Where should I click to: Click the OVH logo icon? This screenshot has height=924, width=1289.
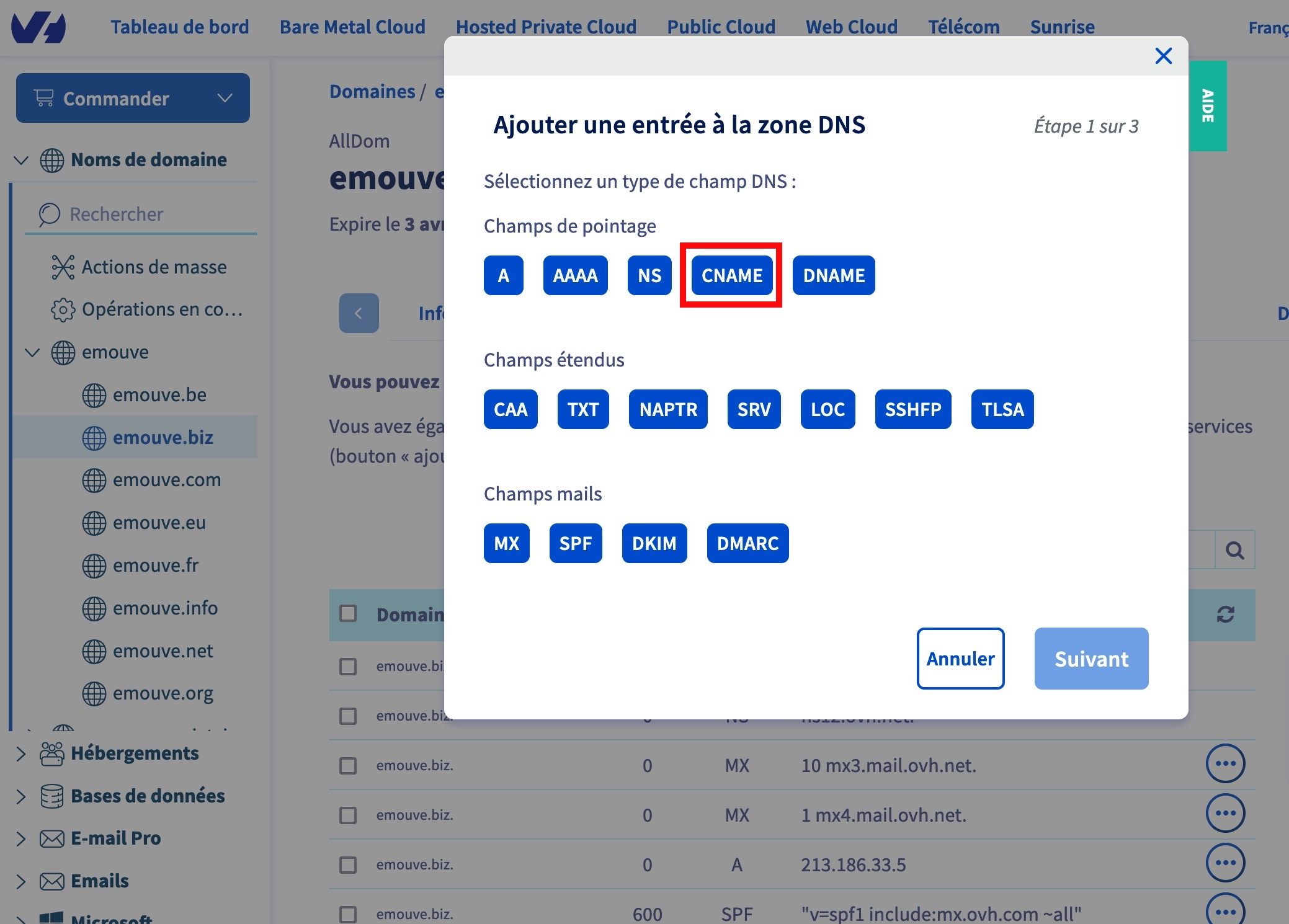(38, 27)
